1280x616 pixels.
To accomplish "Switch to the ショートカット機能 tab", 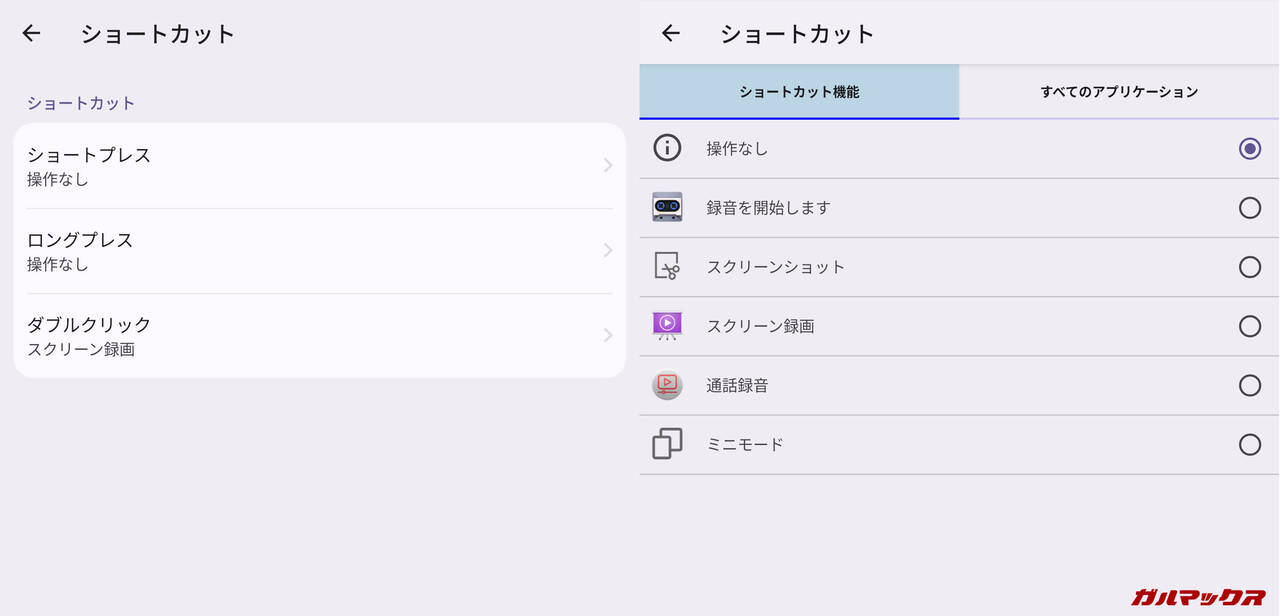I will [x=799, y=92].
